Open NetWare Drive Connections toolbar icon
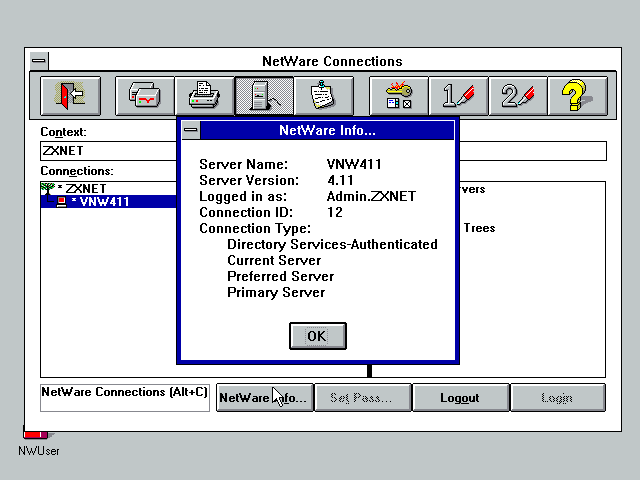The width and height of the screenshot is (640, 480). 145,96
